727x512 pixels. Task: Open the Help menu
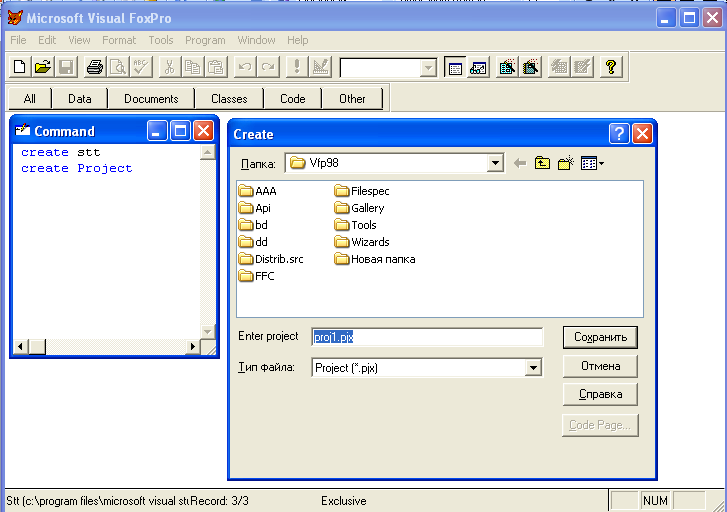coord(298,40)
